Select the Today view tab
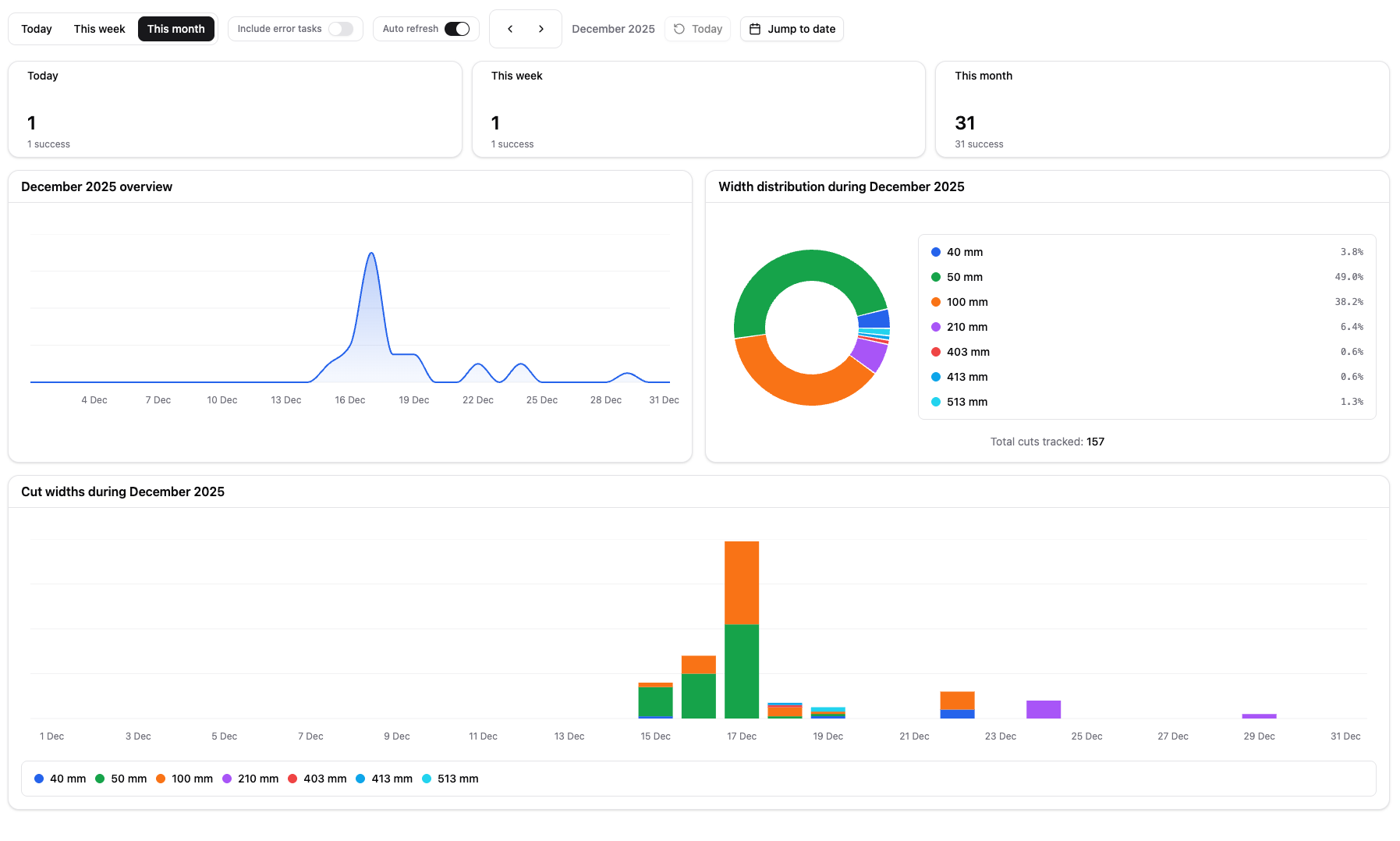Image resolution: width=1400 pixels, height=841 pixels. coord(36,28)
